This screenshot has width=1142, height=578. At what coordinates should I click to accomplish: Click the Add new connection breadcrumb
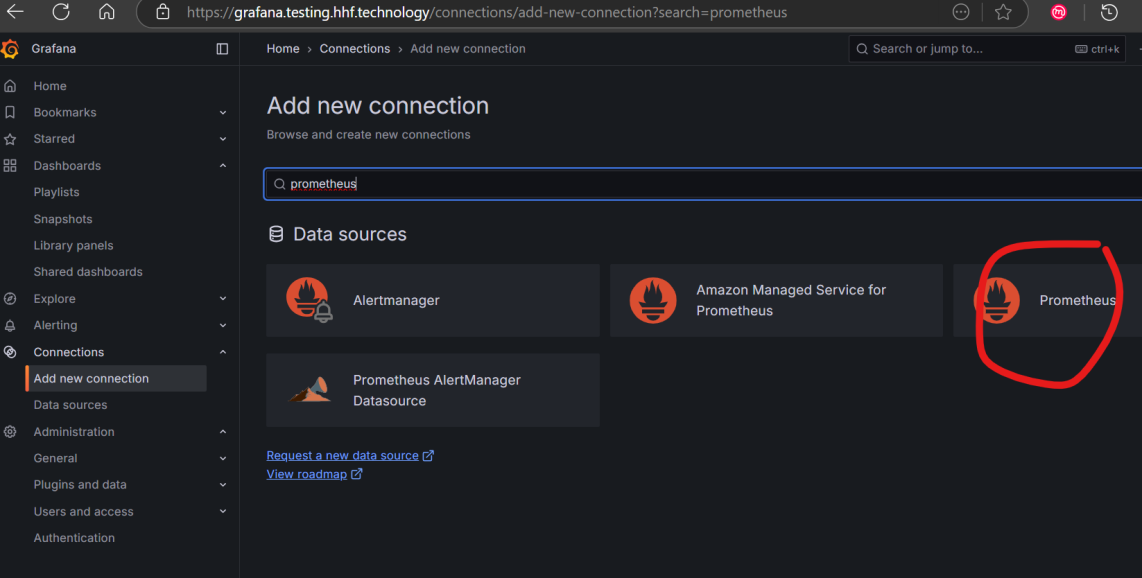(468, 49)
